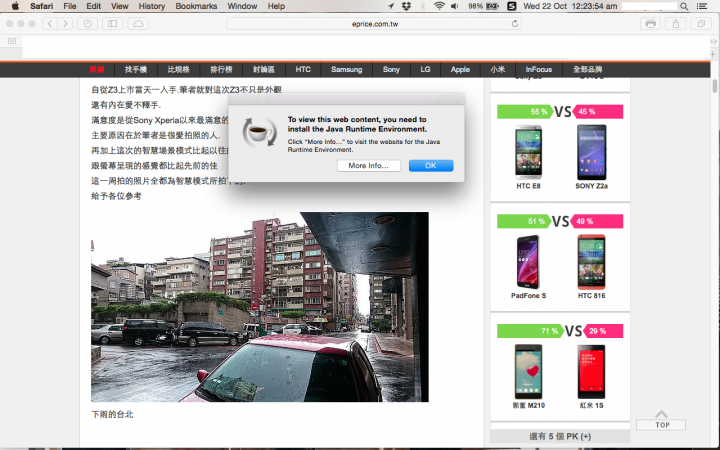Image resolution: width=720 pixels, height=450 pixels.
Task: Open the 找手機 navigation tab
Action: tap(135, 70)
